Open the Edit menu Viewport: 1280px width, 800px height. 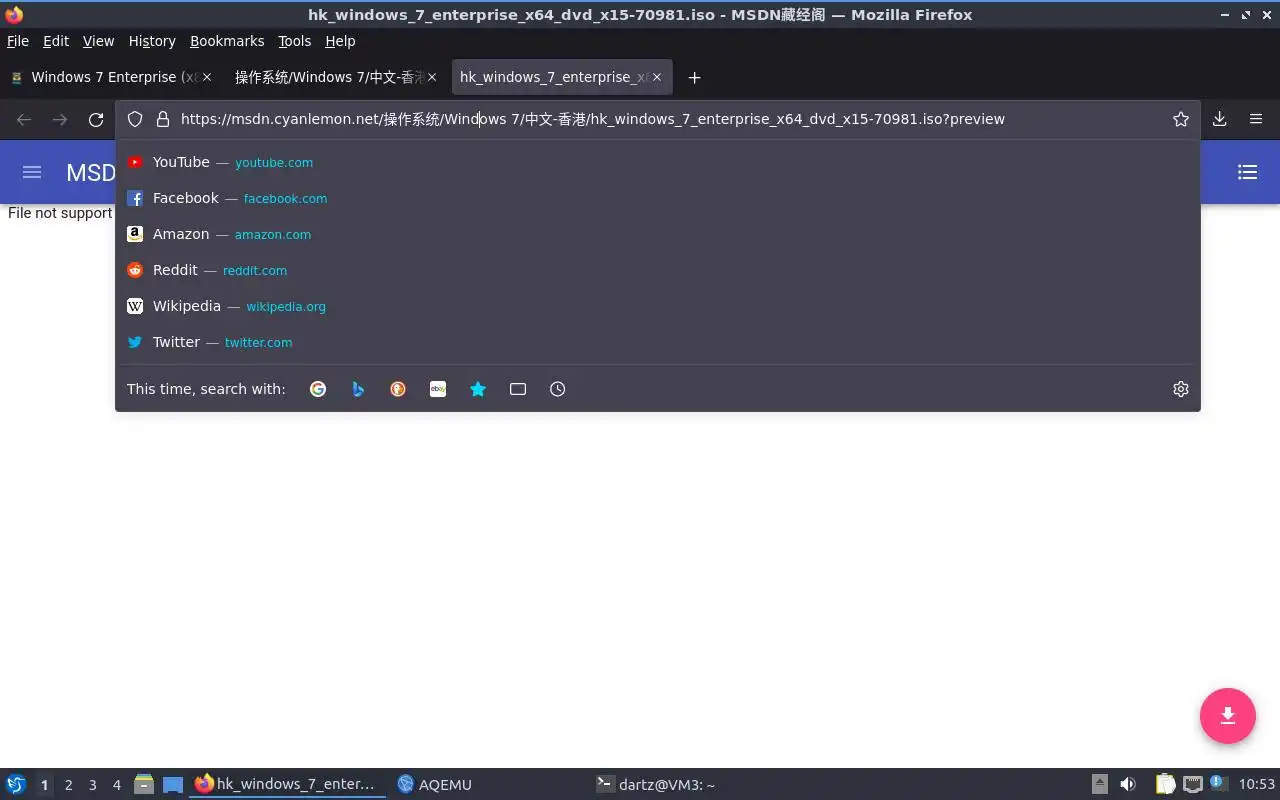56,41
